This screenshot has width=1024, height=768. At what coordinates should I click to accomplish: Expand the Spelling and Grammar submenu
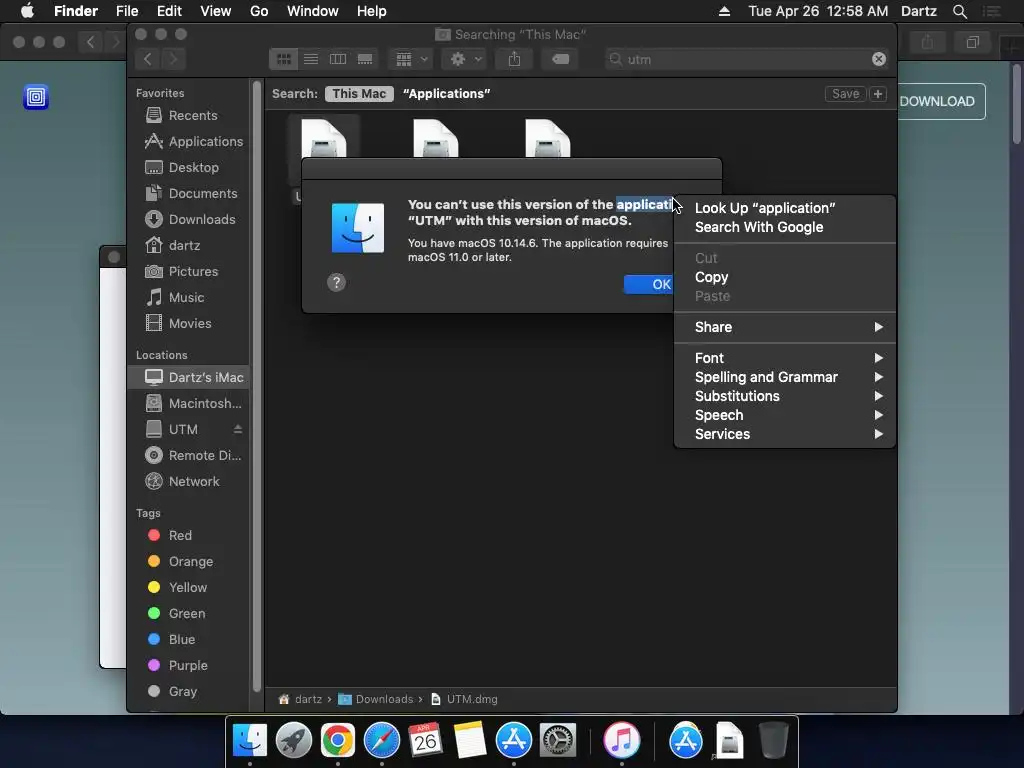click(784, 377)
